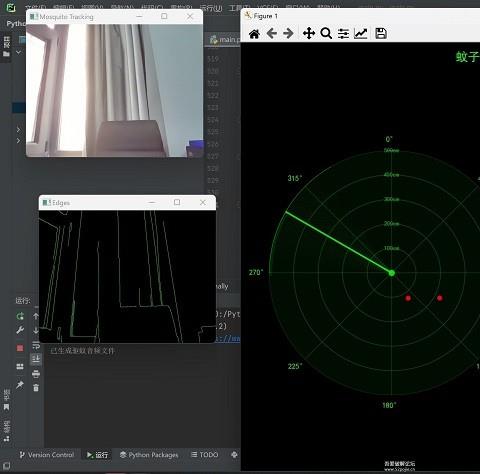The width and height of the screenshot is (480, 474).
Task: Activate the Pan tool in Figure 1
Action: click(x=309, y=34)
